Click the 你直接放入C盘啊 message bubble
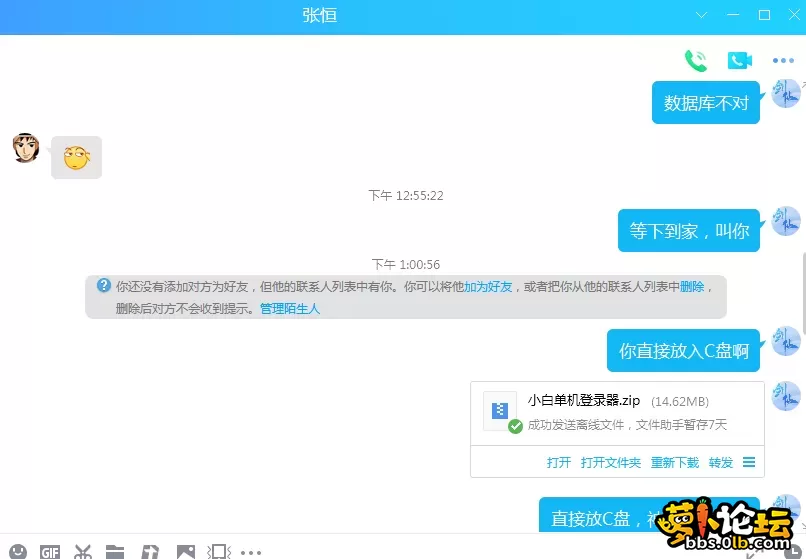The width and height of the screenshot is (806, 559). (x=683, y=350)
